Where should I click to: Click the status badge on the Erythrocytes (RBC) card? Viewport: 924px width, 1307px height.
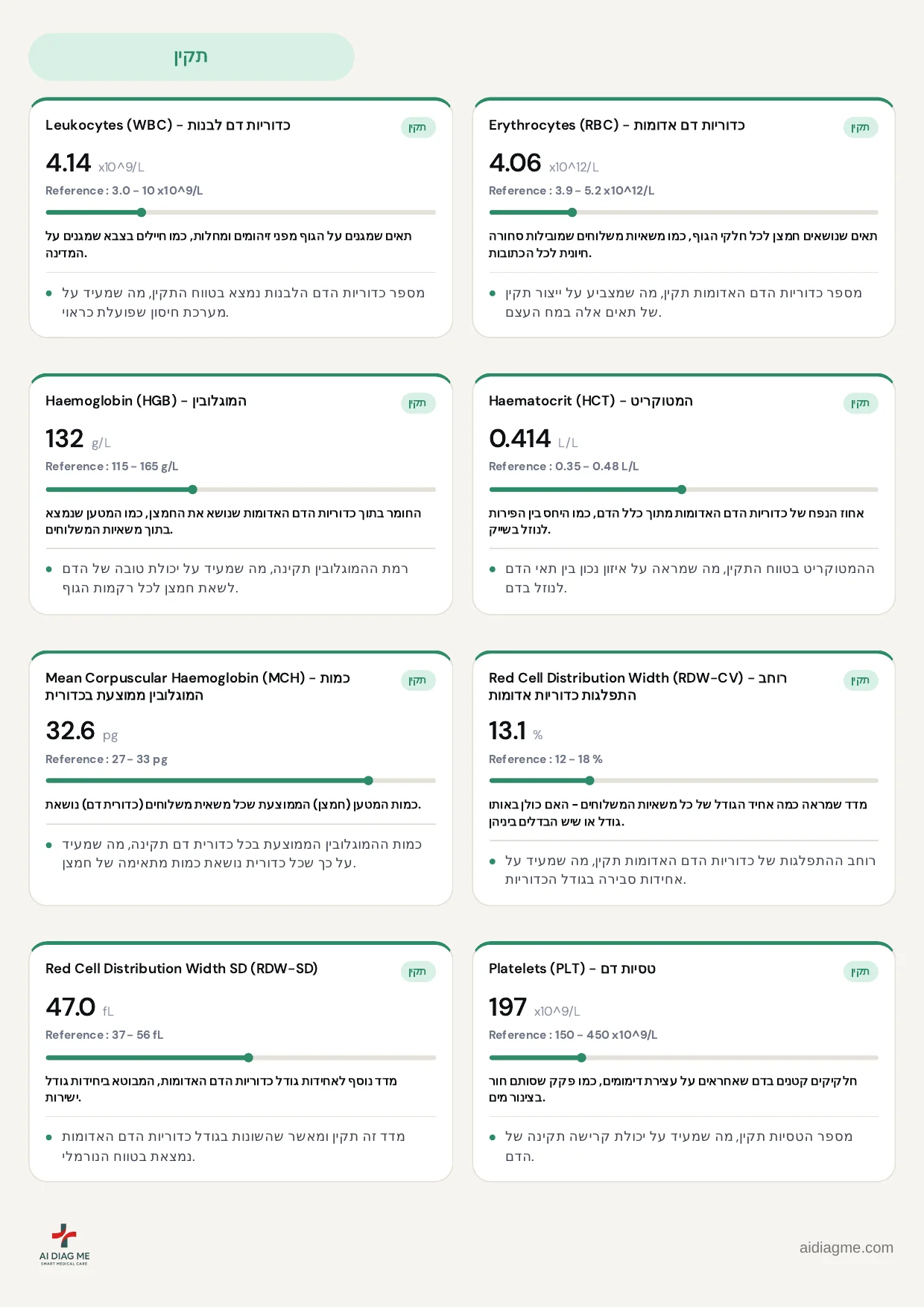click(861, 127)
